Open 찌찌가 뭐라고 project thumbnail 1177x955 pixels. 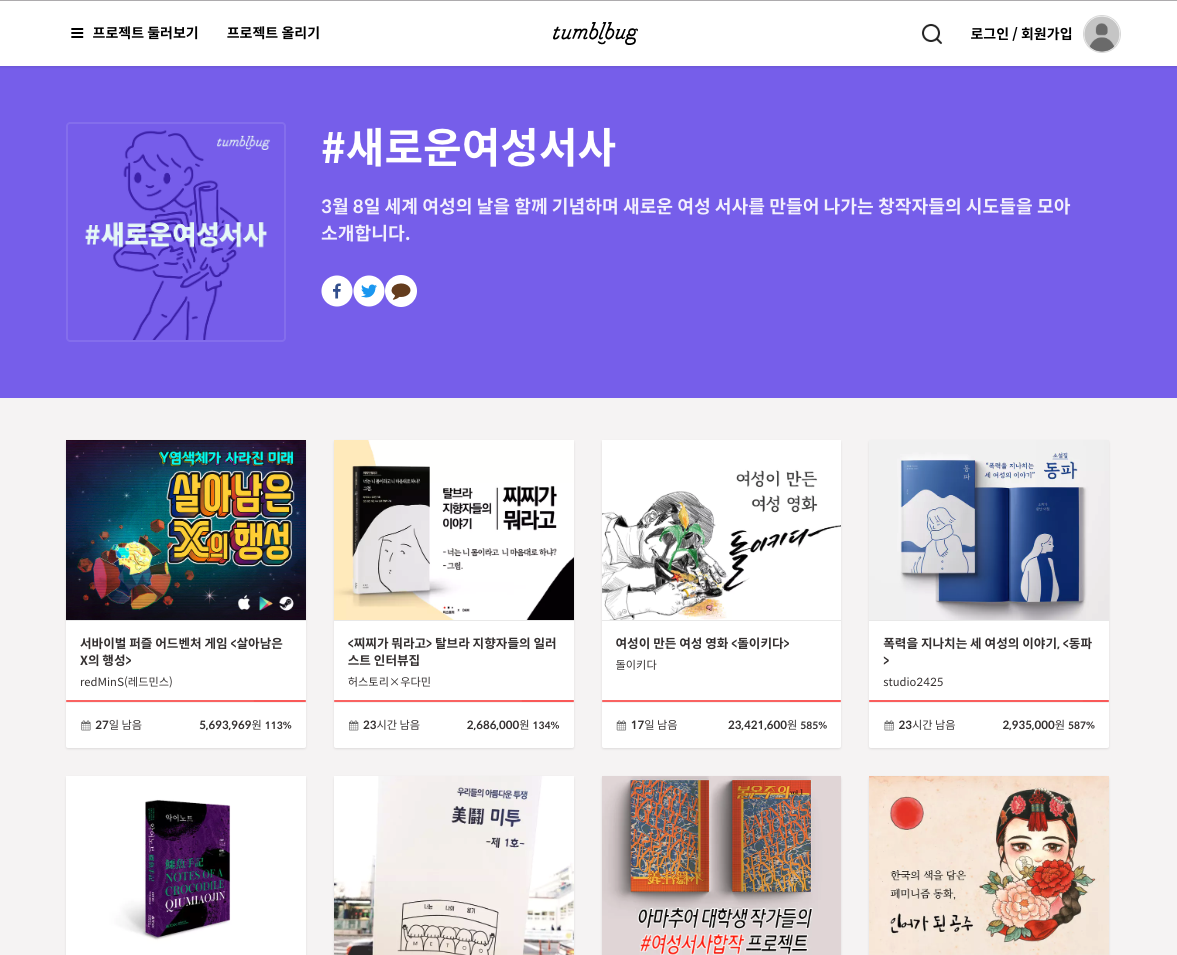pyautogui.click(x=453, y=530)
